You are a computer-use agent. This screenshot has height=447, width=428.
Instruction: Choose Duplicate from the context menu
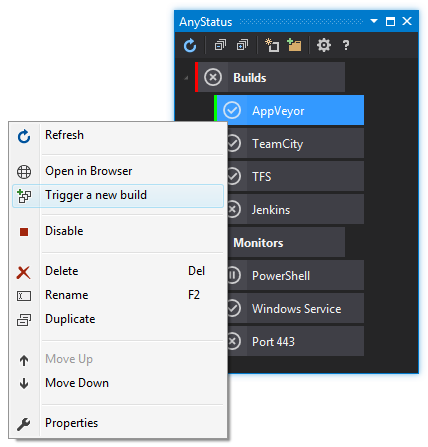pos(118,319)
